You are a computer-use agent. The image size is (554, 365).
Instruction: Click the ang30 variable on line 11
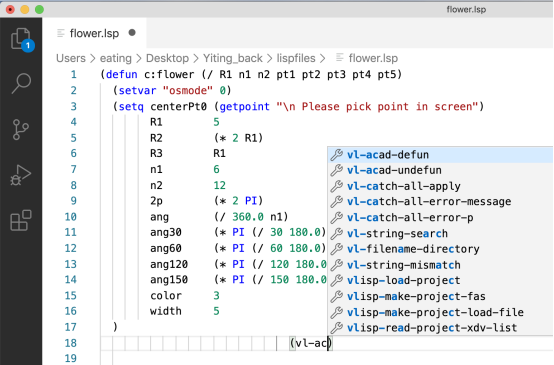(166, 232)
